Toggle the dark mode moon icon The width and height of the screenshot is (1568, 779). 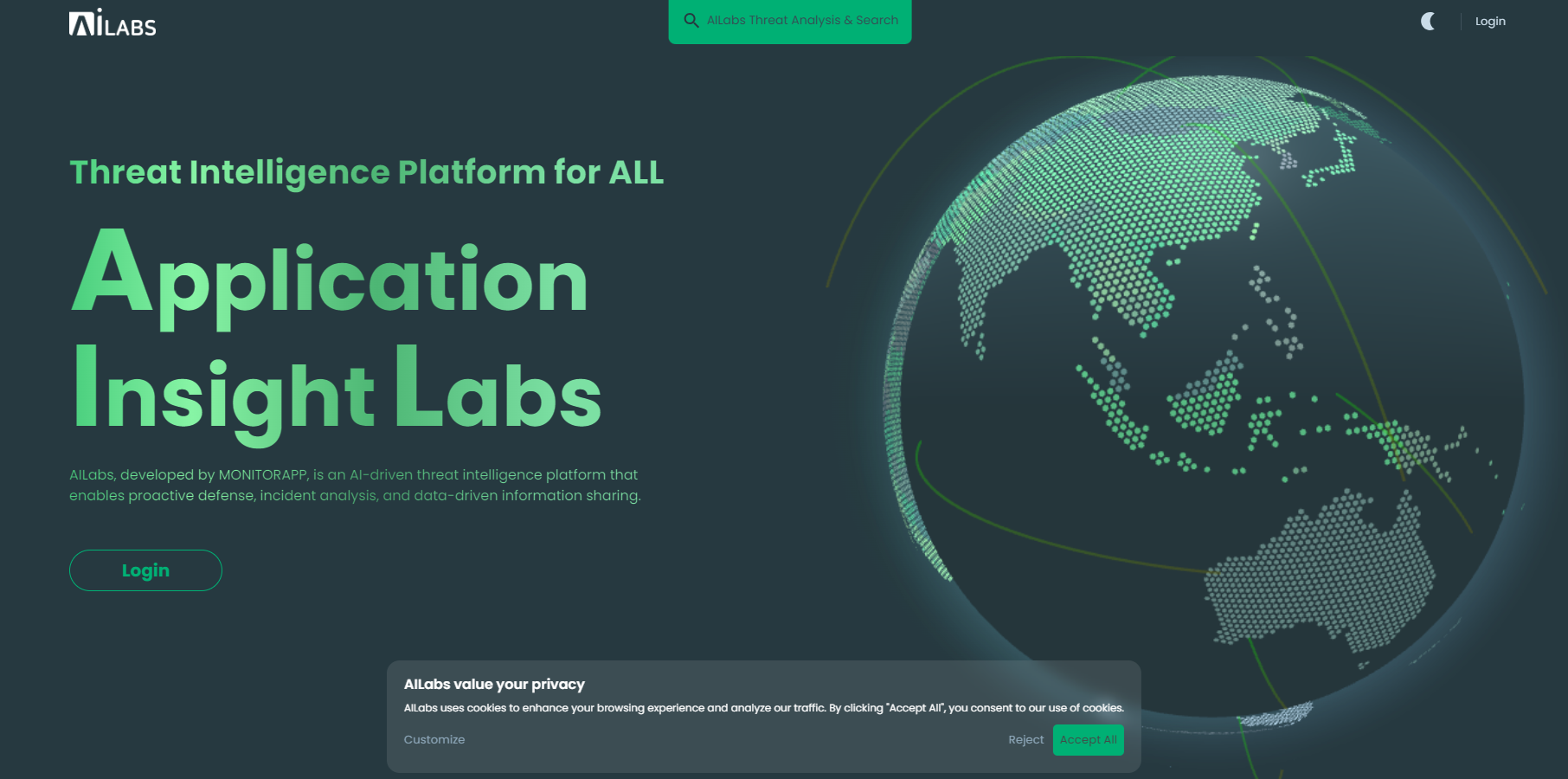[1428, 21]
